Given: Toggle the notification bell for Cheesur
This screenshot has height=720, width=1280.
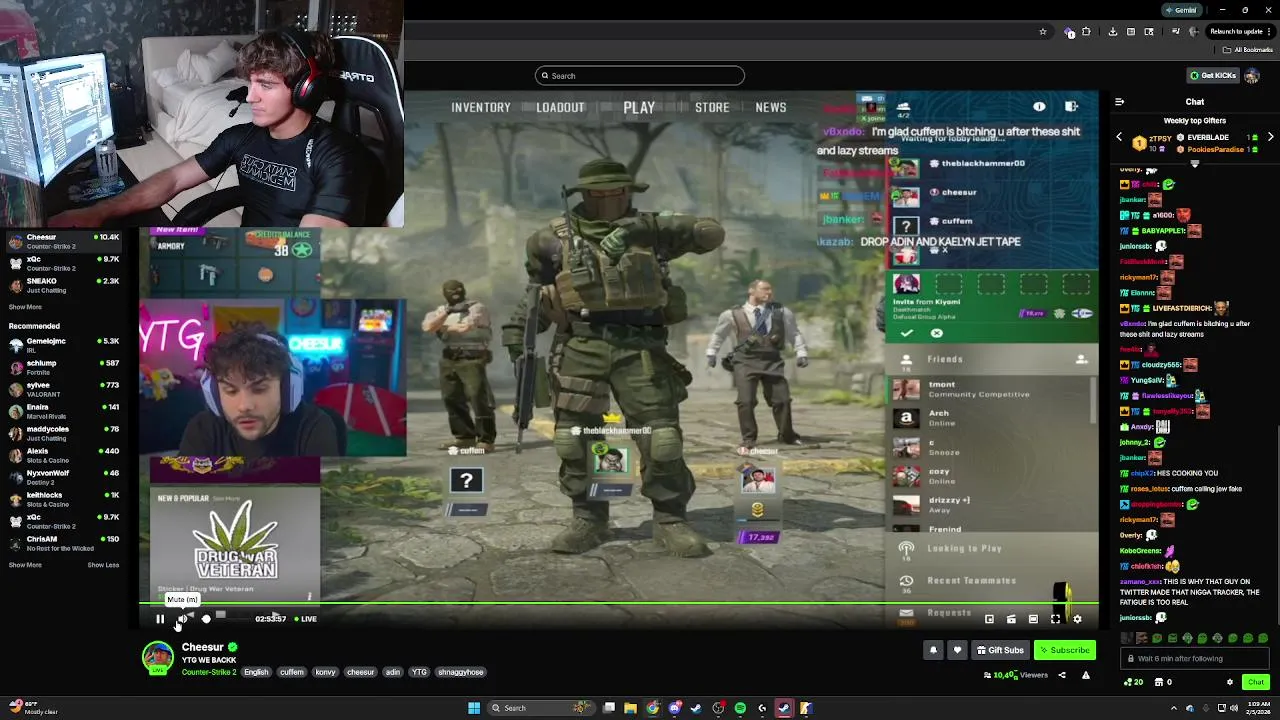Looking at the screenshot, I should tap(933, 650).
